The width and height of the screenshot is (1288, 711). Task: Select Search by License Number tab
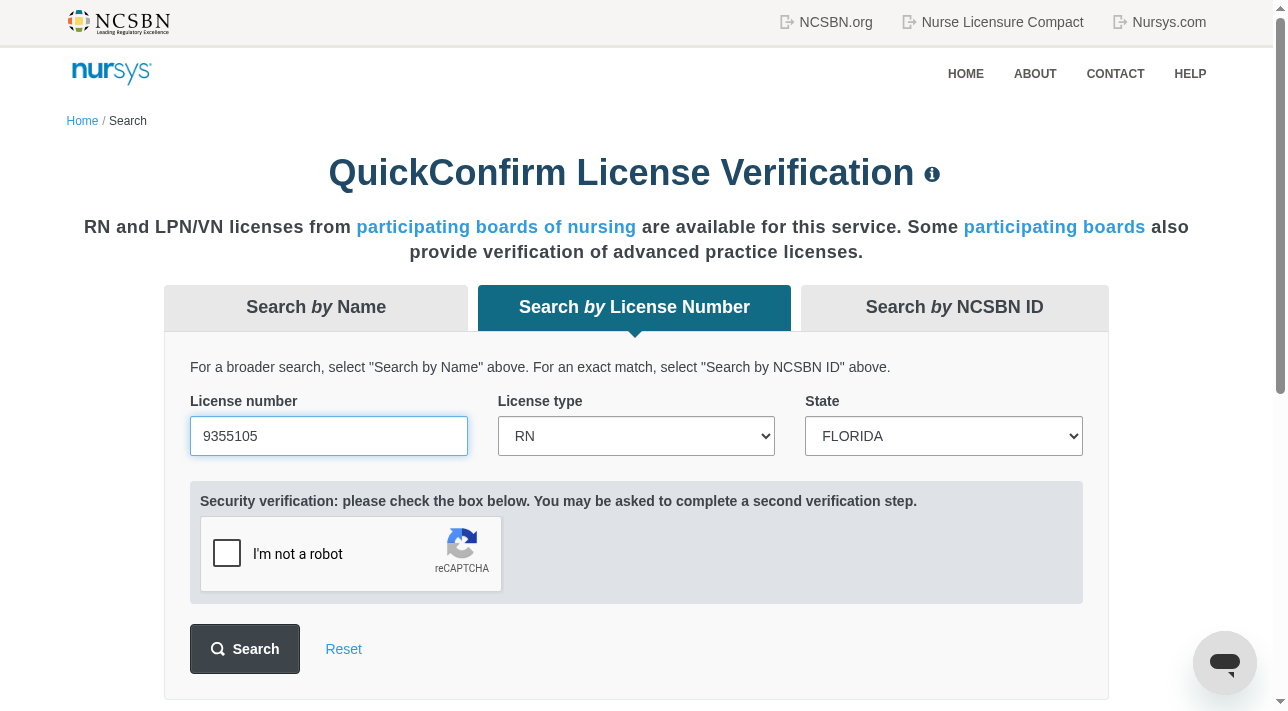(x=634, y=308)
